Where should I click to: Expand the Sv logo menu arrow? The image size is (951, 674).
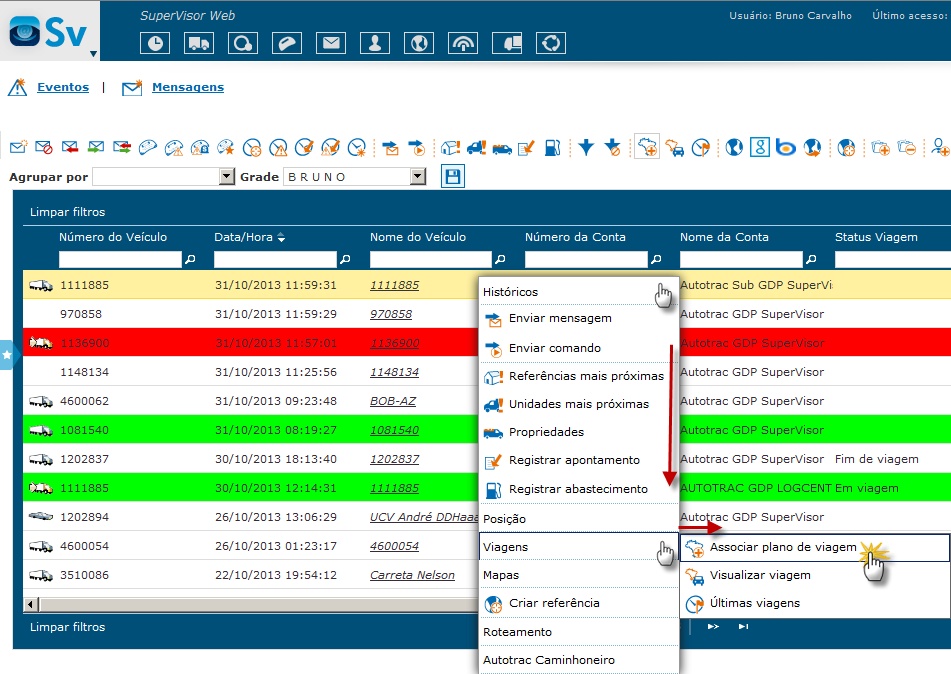pos(93,54)
